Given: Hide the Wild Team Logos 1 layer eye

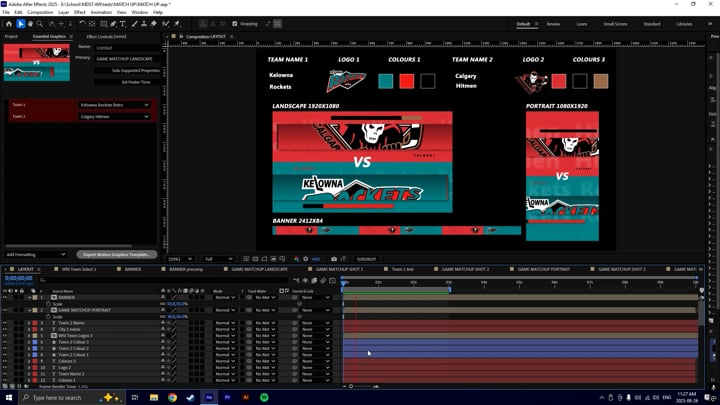Looking at the screenshot, I should (5, 336).
